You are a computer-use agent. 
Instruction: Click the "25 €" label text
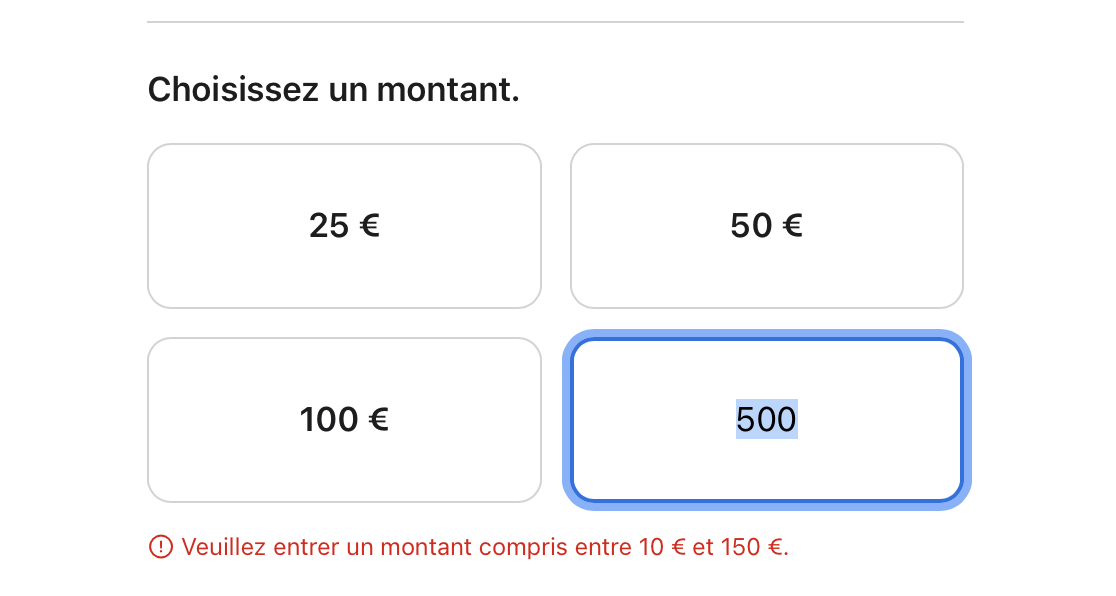coord(344,226)
